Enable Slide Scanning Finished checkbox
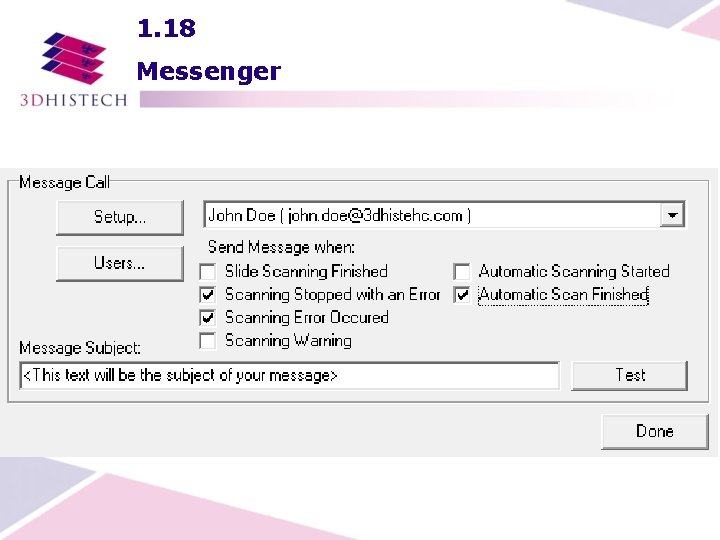The height and width of the screenshot is (540, 720). point(208,272)
